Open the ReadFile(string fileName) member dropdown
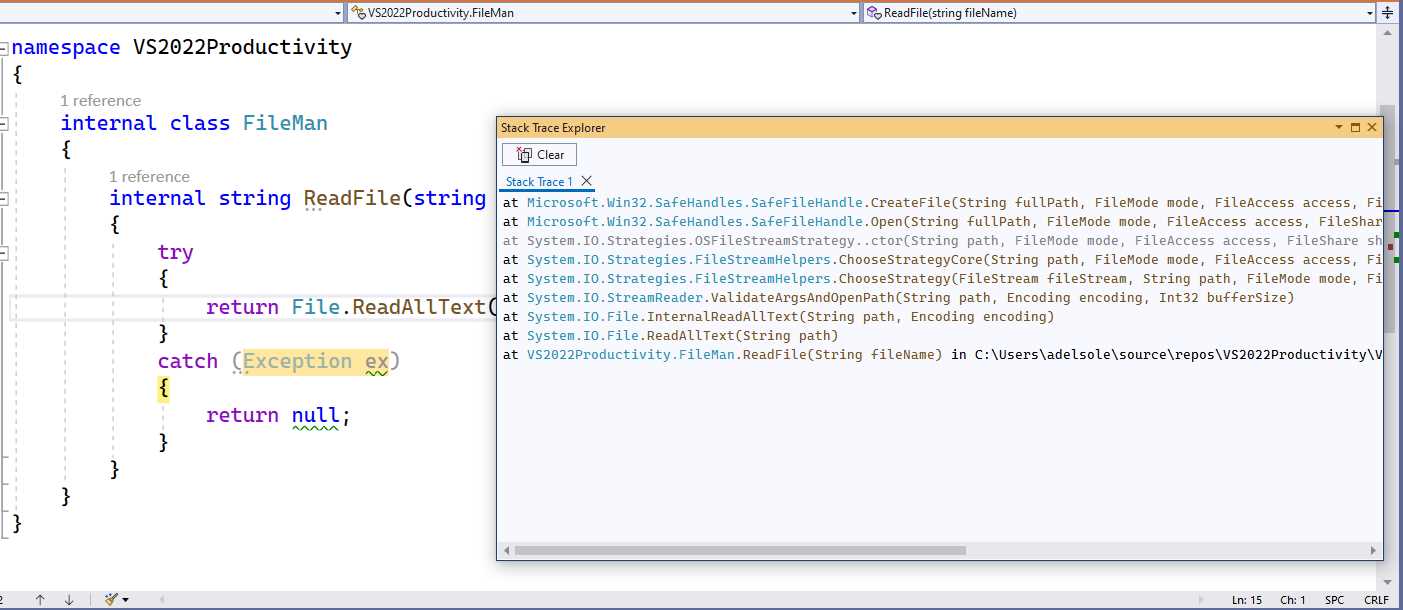The width and height of the screenshot is (1403, 610). pos(1371,13)
